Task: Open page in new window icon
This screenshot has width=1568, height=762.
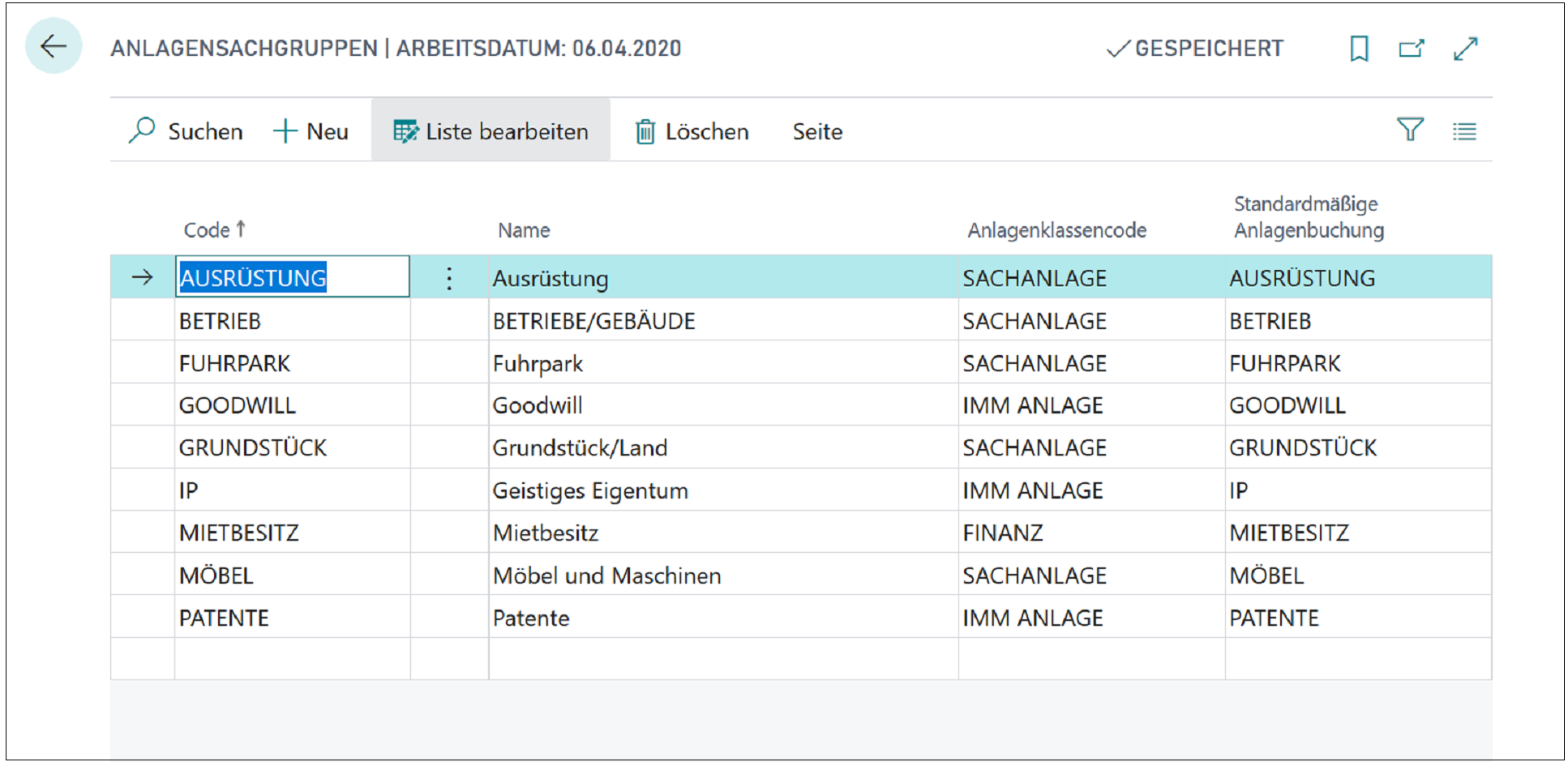Action: click(x=1412, y=49)
